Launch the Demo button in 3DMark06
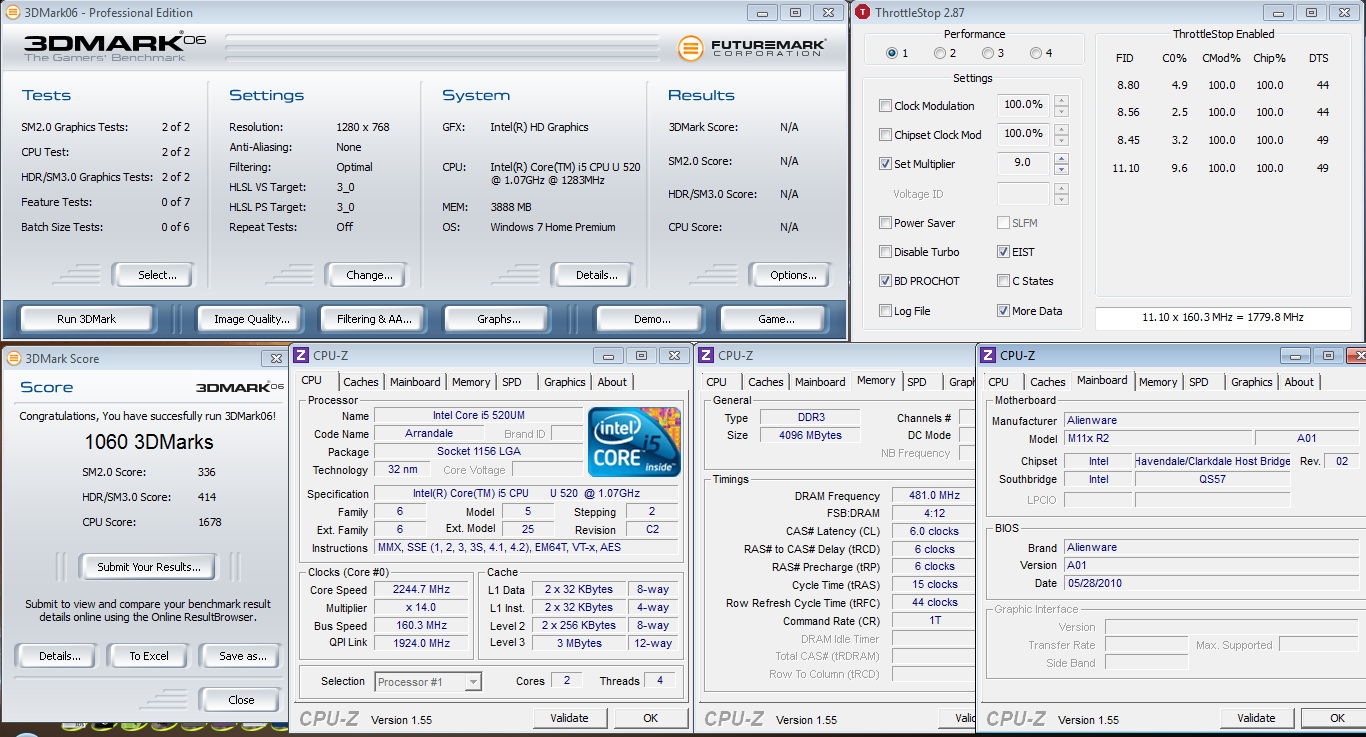The height and width of the screenshot is (737, 1366). pos(652,319)
